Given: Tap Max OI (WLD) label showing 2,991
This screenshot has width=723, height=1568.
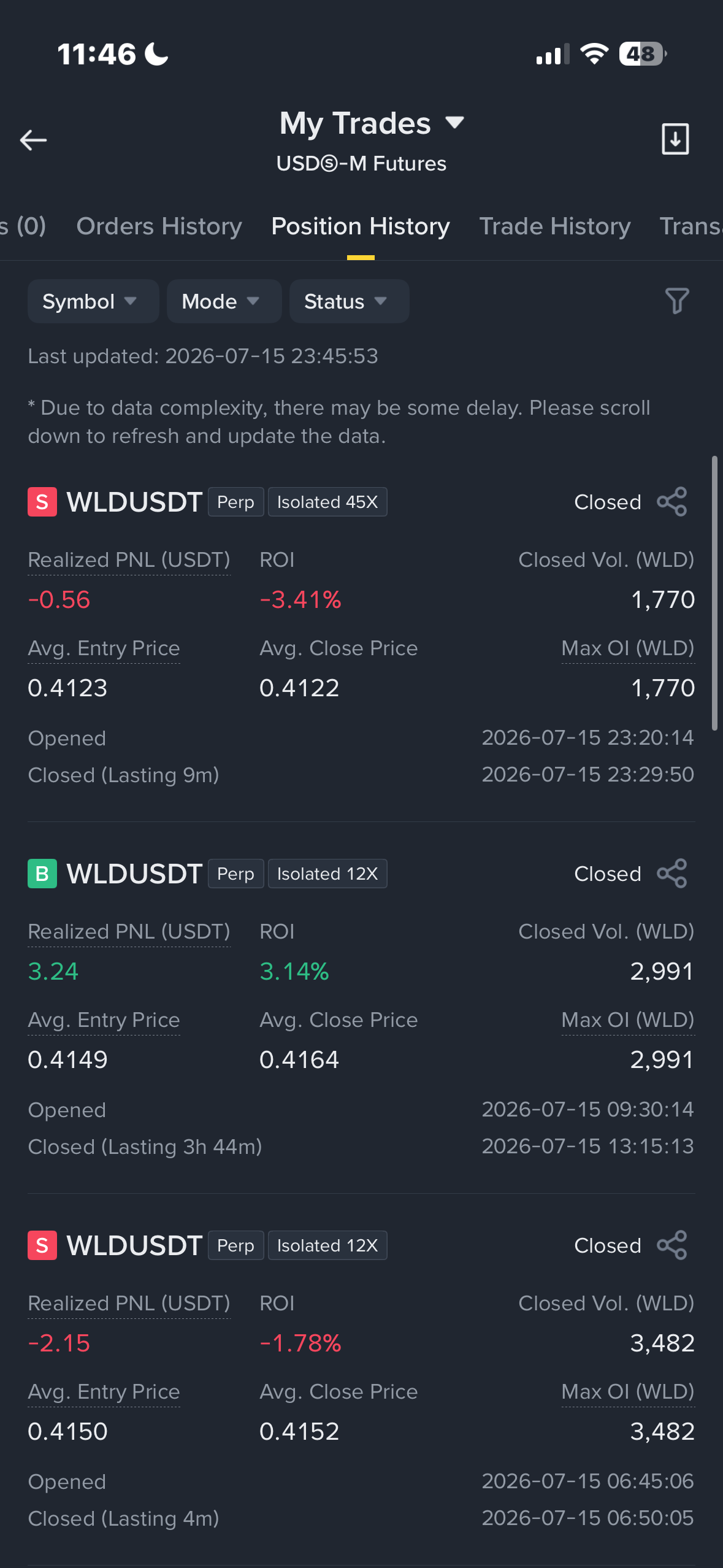Looking at the screenshot, I should [x=628, y=1020].
